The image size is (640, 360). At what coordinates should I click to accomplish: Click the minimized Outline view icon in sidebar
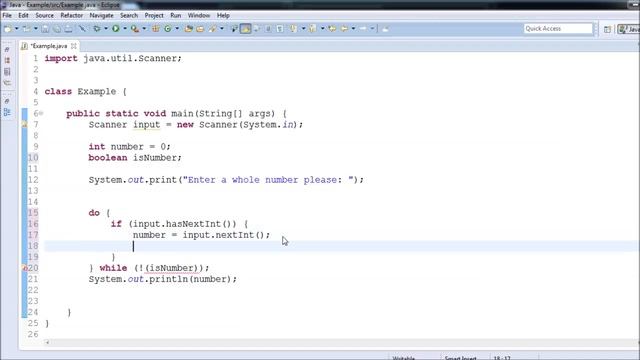point(7,112)
